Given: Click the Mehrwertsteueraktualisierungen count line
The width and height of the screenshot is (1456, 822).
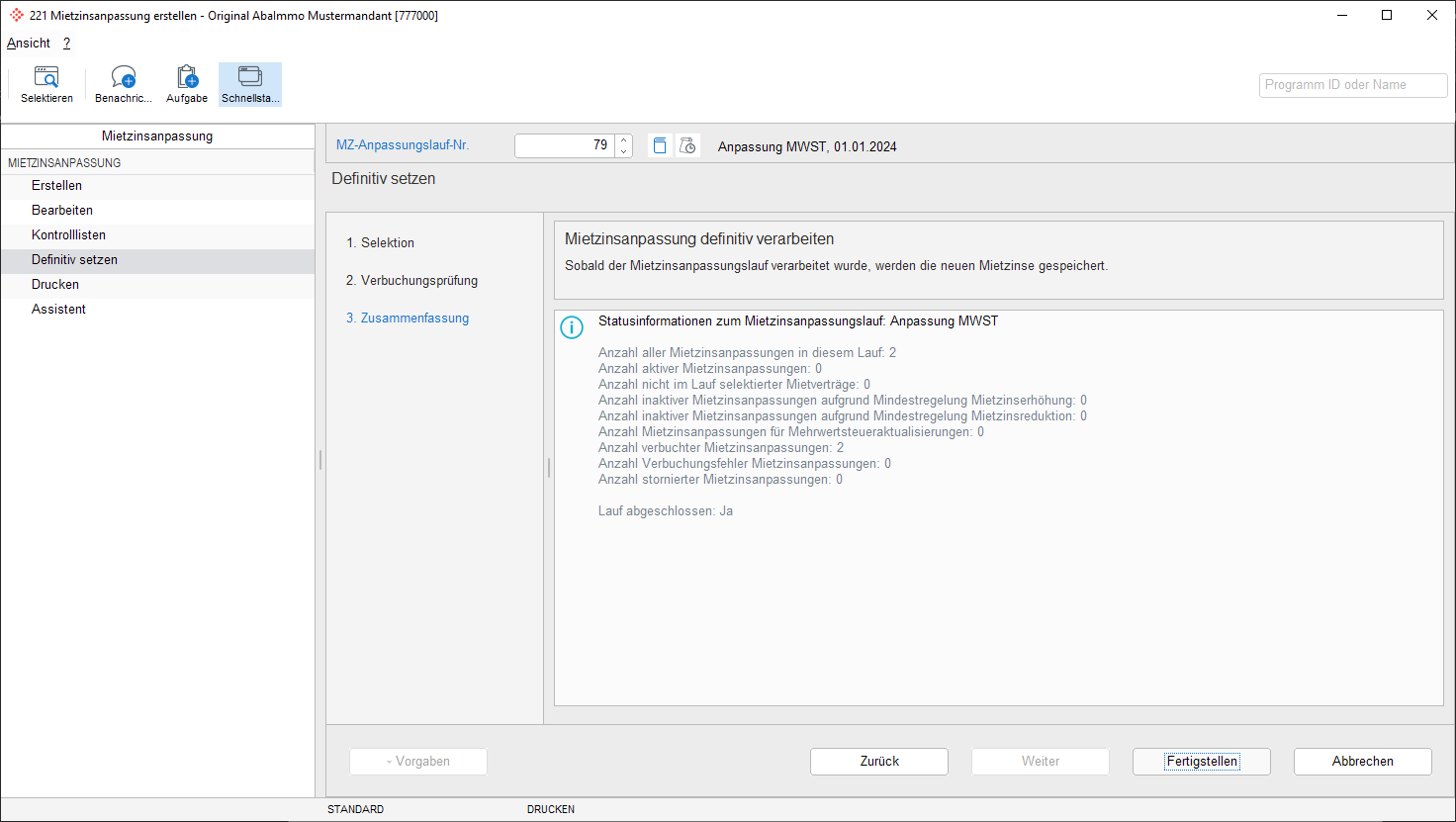Looking at the screenshot, I should click(791, 432).
